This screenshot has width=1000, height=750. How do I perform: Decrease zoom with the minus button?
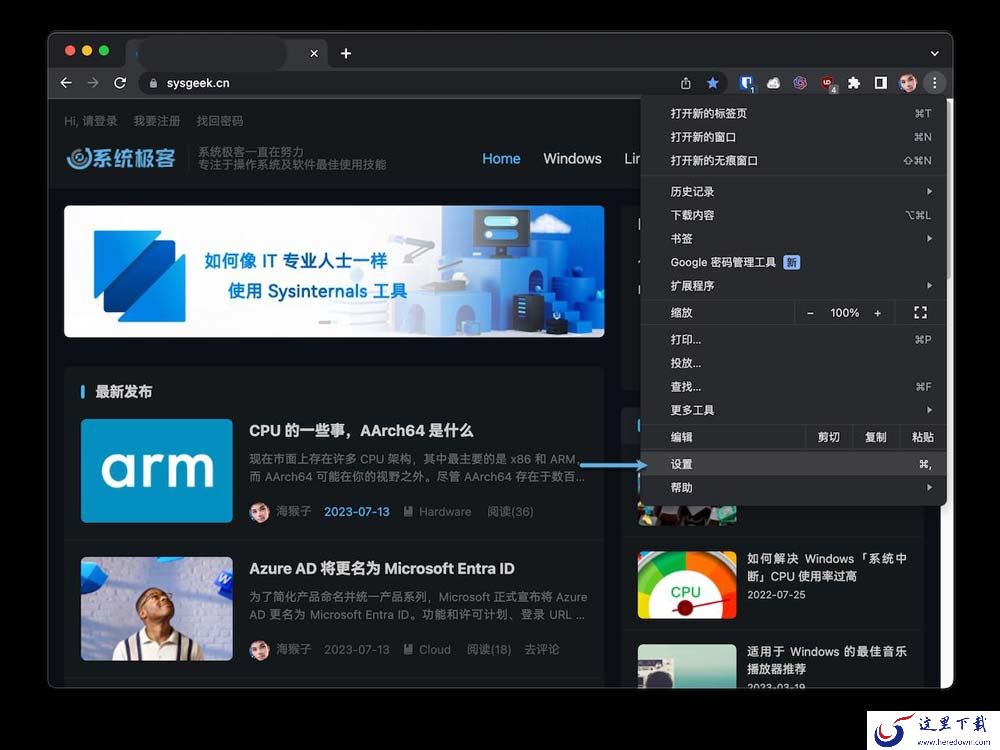[810, 313]
